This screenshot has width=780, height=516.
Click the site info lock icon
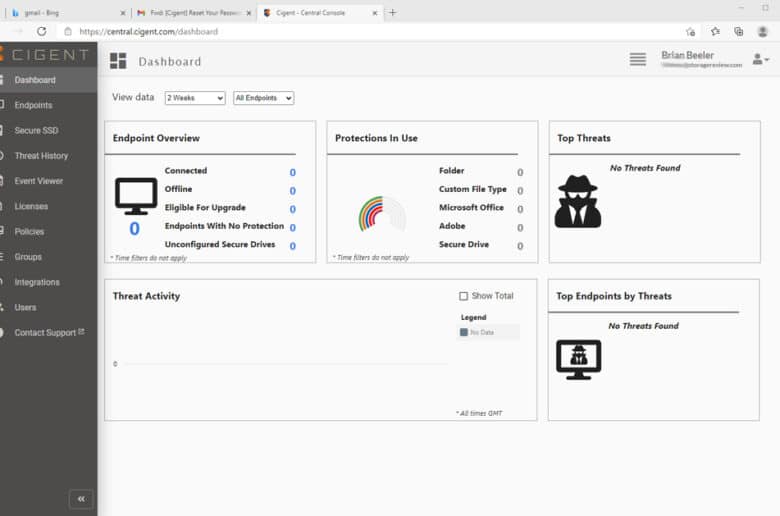pos(68,31)
